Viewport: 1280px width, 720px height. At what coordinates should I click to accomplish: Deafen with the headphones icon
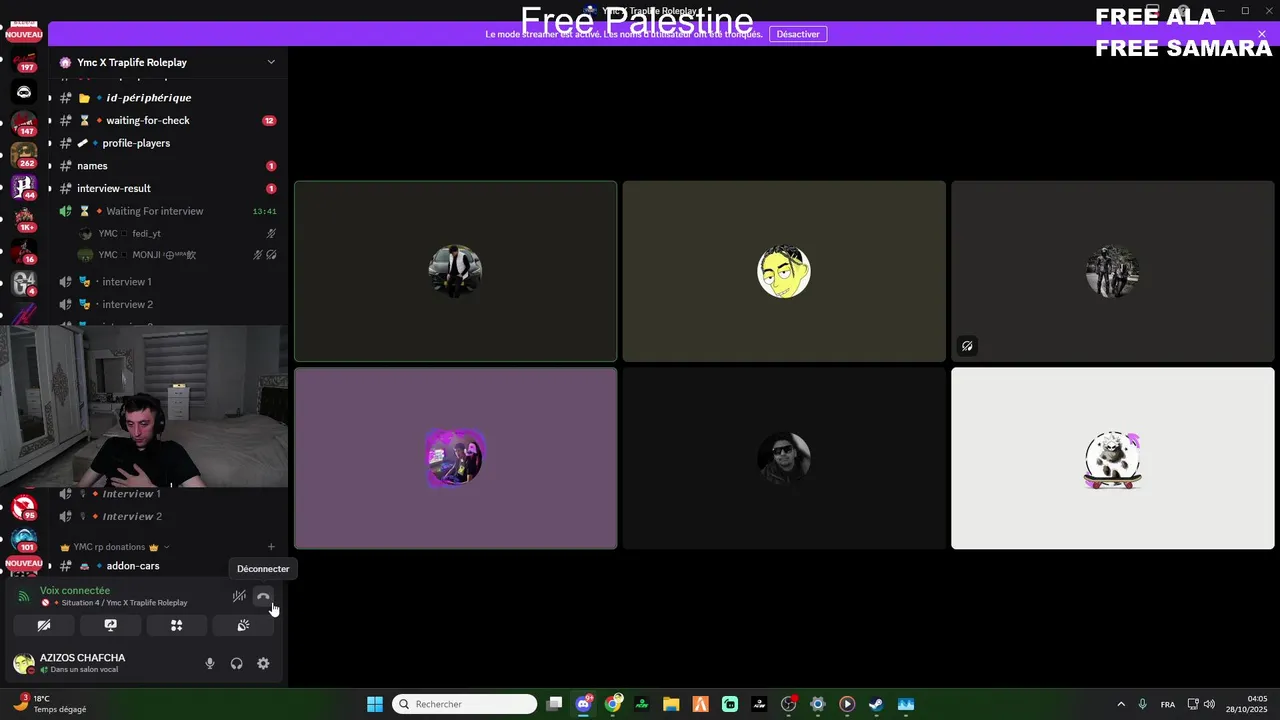click(x=237, y=663)
